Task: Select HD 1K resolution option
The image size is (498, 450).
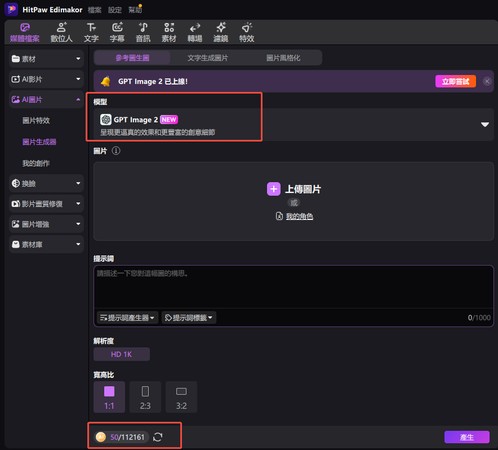Action: [x=121, y=354]
